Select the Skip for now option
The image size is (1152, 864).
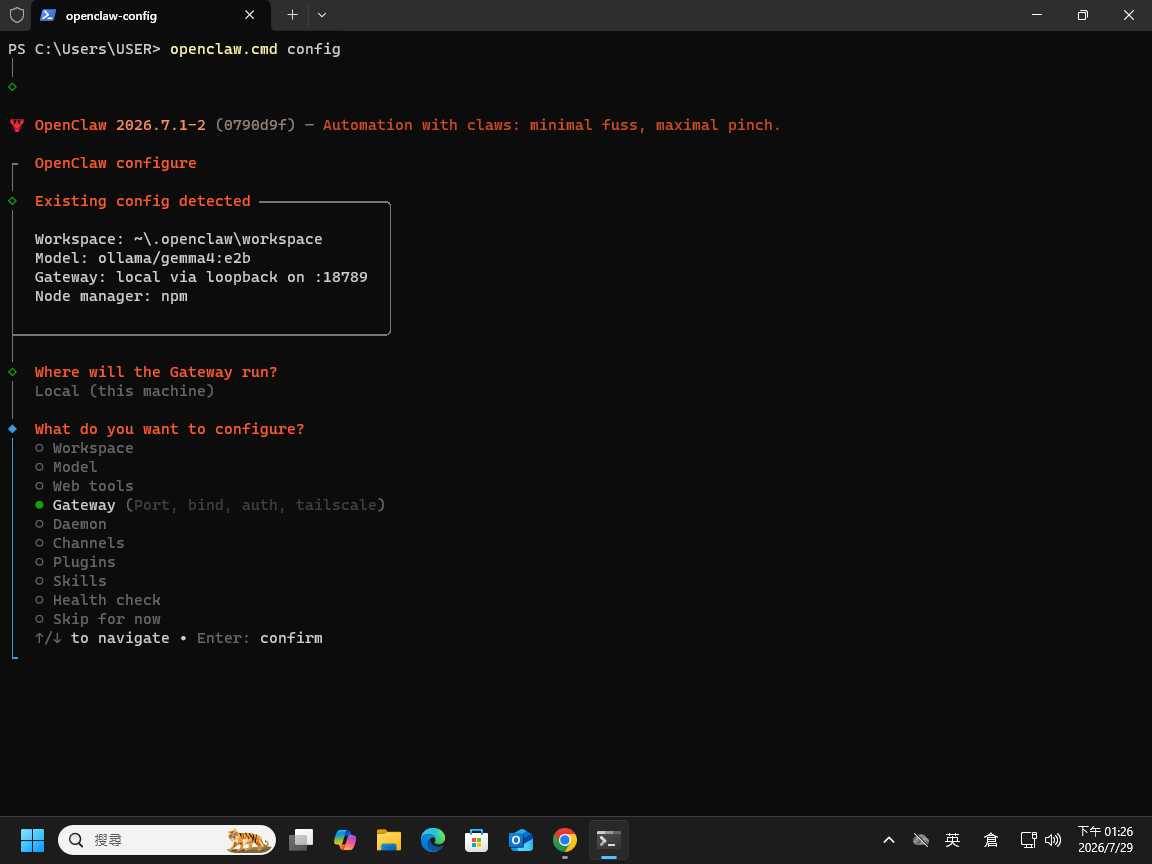[98, 620]
